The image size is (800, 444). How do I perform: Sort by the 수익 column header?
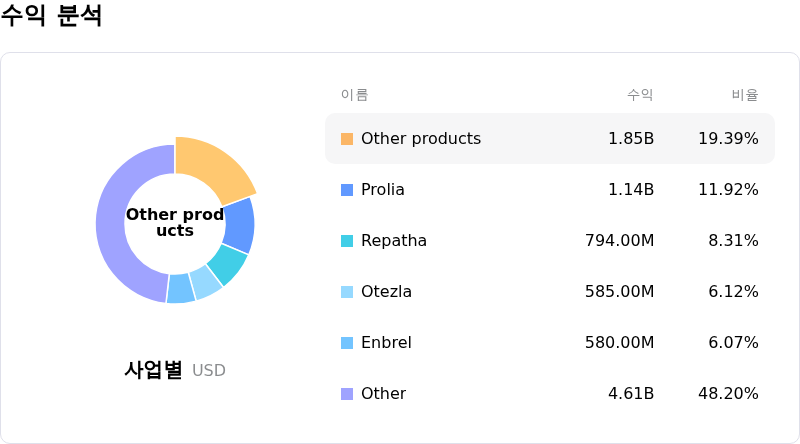coord(640,95)
